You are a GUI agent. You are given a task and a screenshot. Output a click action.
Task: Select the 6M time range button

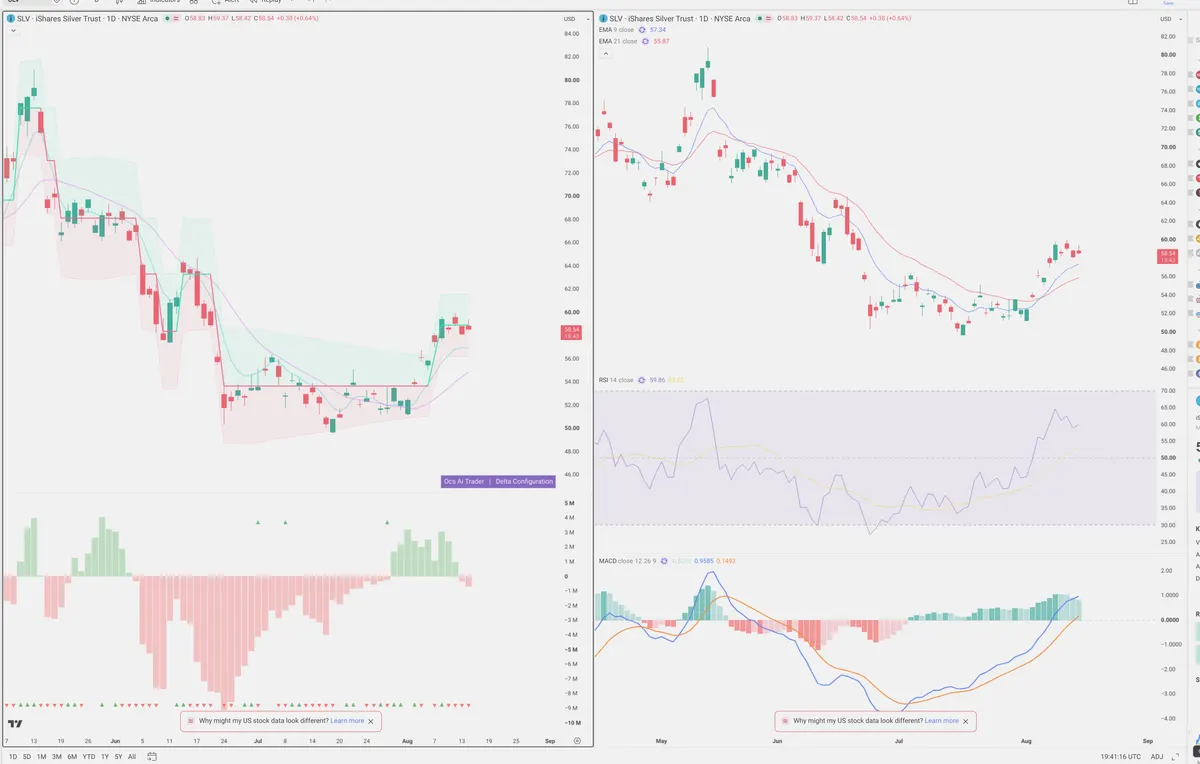click(72, 756)
